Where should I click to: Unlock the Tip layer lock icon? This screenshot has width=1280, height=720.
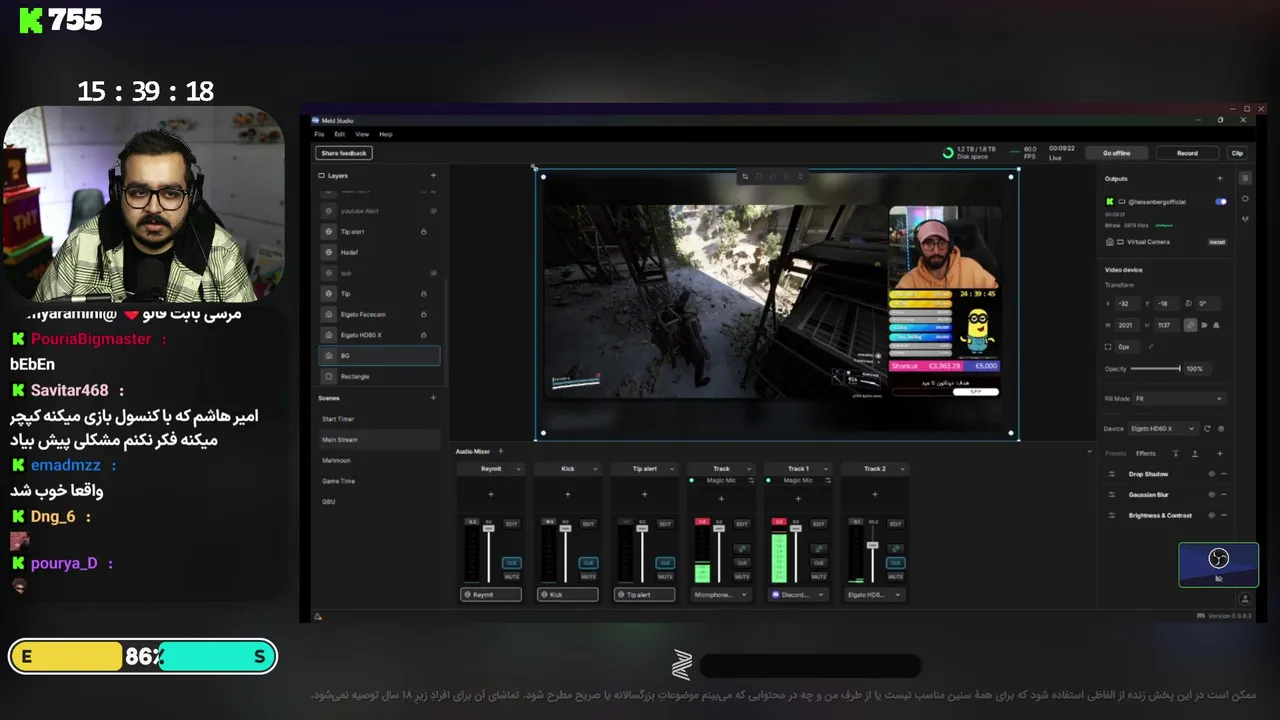coord(423,294)
